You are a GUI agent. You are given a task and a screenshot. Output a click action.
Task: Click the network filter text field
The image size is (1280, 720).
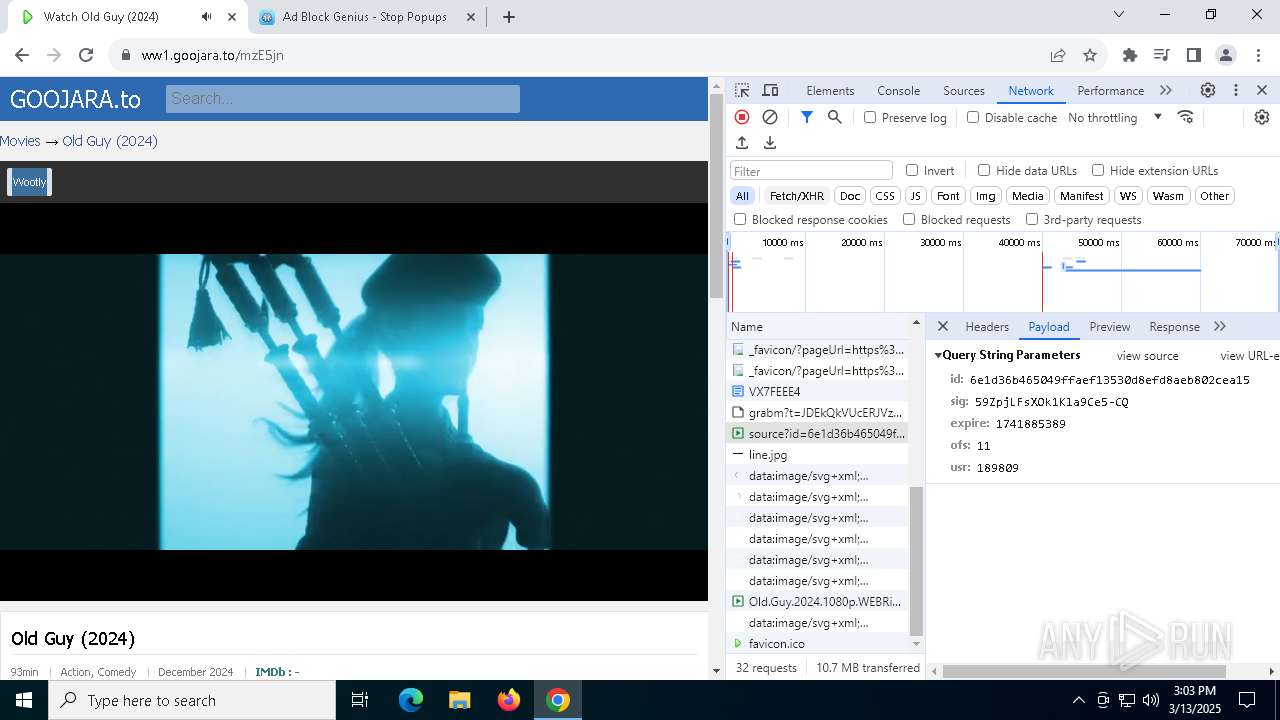tap(811, 170)
